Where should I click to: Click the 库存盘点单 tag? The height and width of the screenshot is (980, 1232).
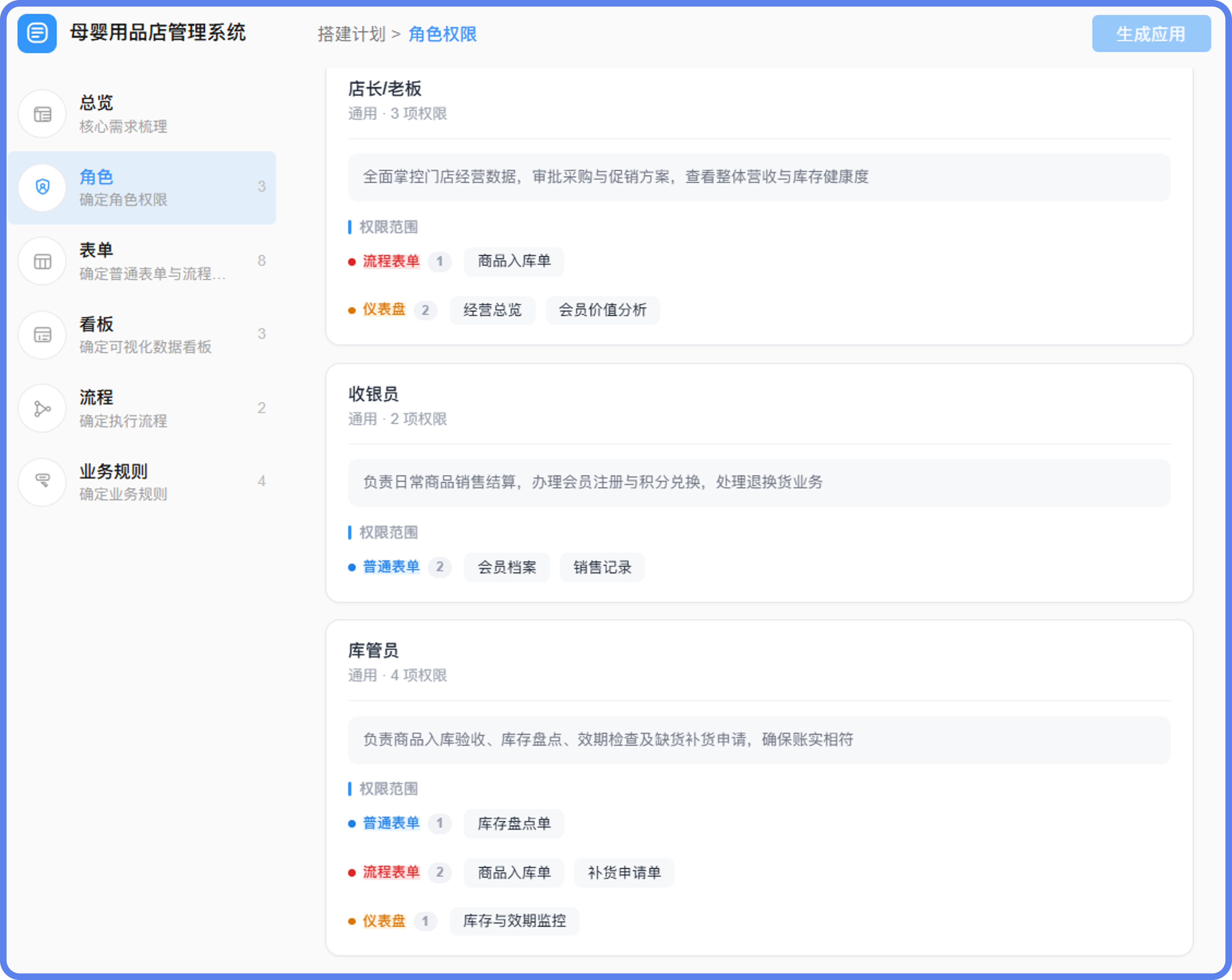514,824
